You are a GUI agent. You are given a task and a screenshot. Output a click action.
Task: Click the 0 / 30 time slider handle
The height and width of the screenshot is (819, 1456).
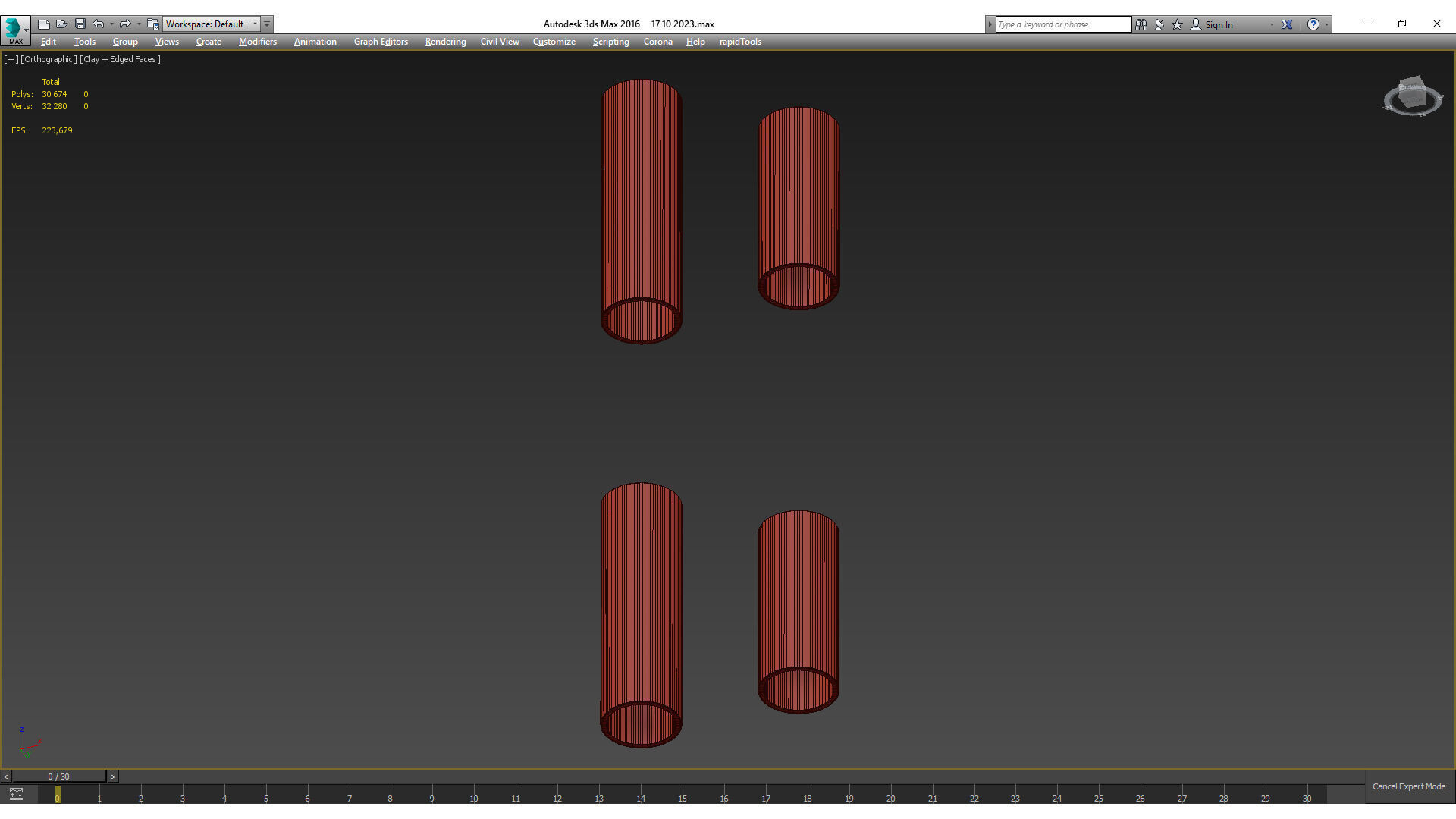coord(59,777)
